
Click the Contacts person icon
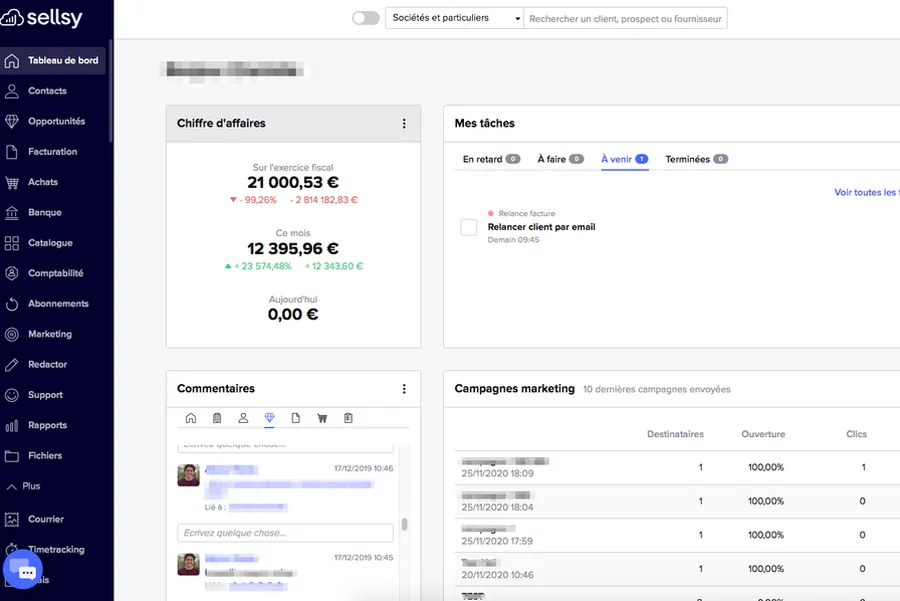[11, 91]
